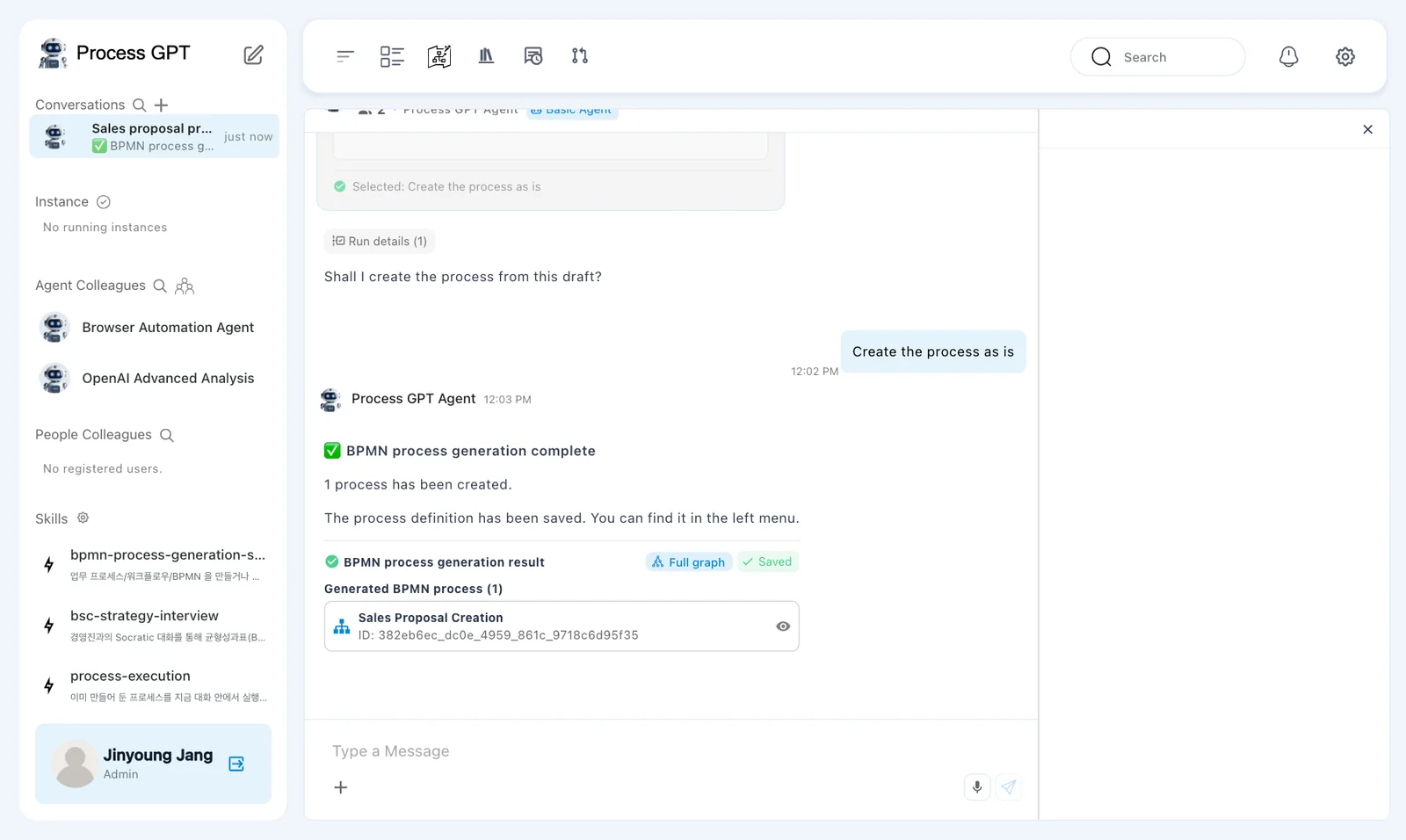Image resolution: width=1406 pixels, height=840 pixels.
Task: Search conversations with magnifier icon
Action: tap(139, 105)
